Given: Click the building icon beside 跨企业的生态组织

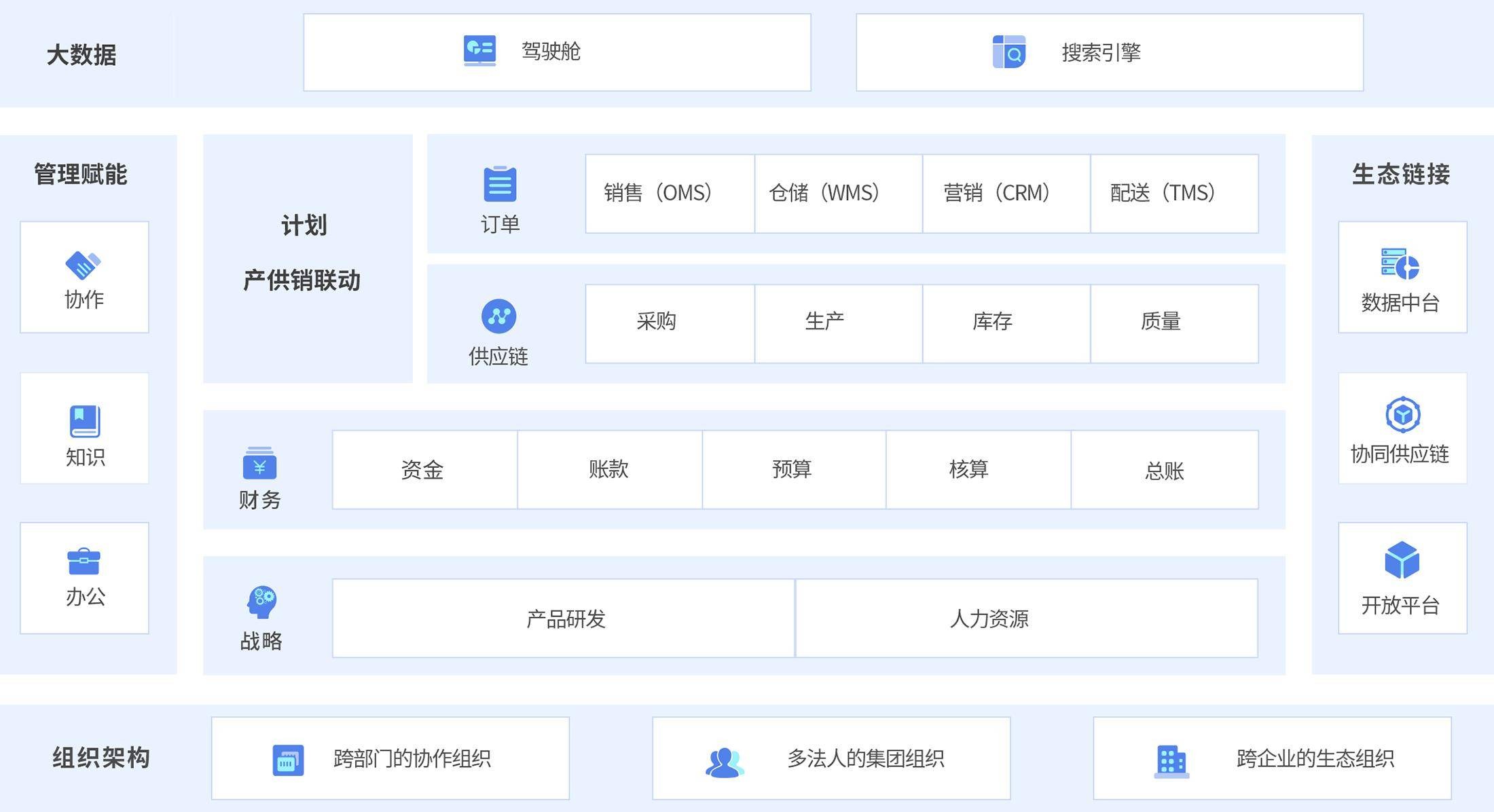Looking at the screenshot, I should (x=1171, y=762).
